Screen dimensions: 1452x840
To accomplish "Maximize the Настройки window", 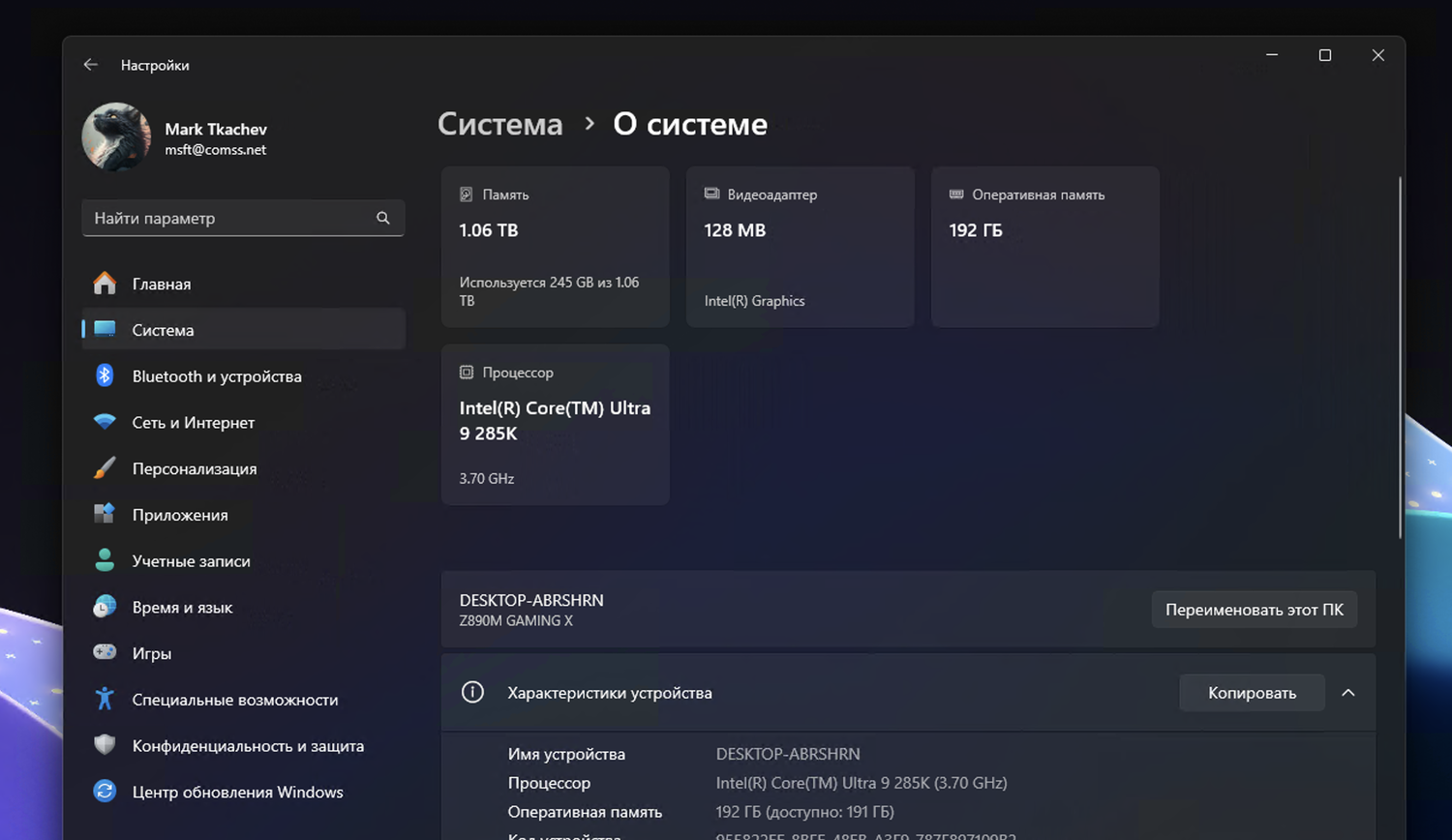I will coord(1325,55).
